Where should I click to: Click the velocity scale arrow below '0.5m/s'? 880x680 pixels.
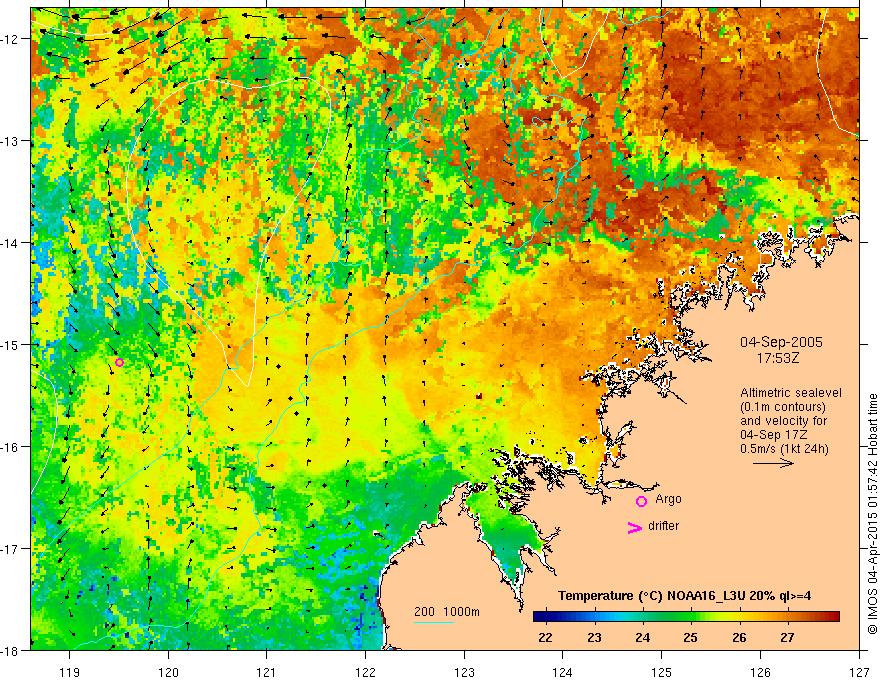coord(773,463)
